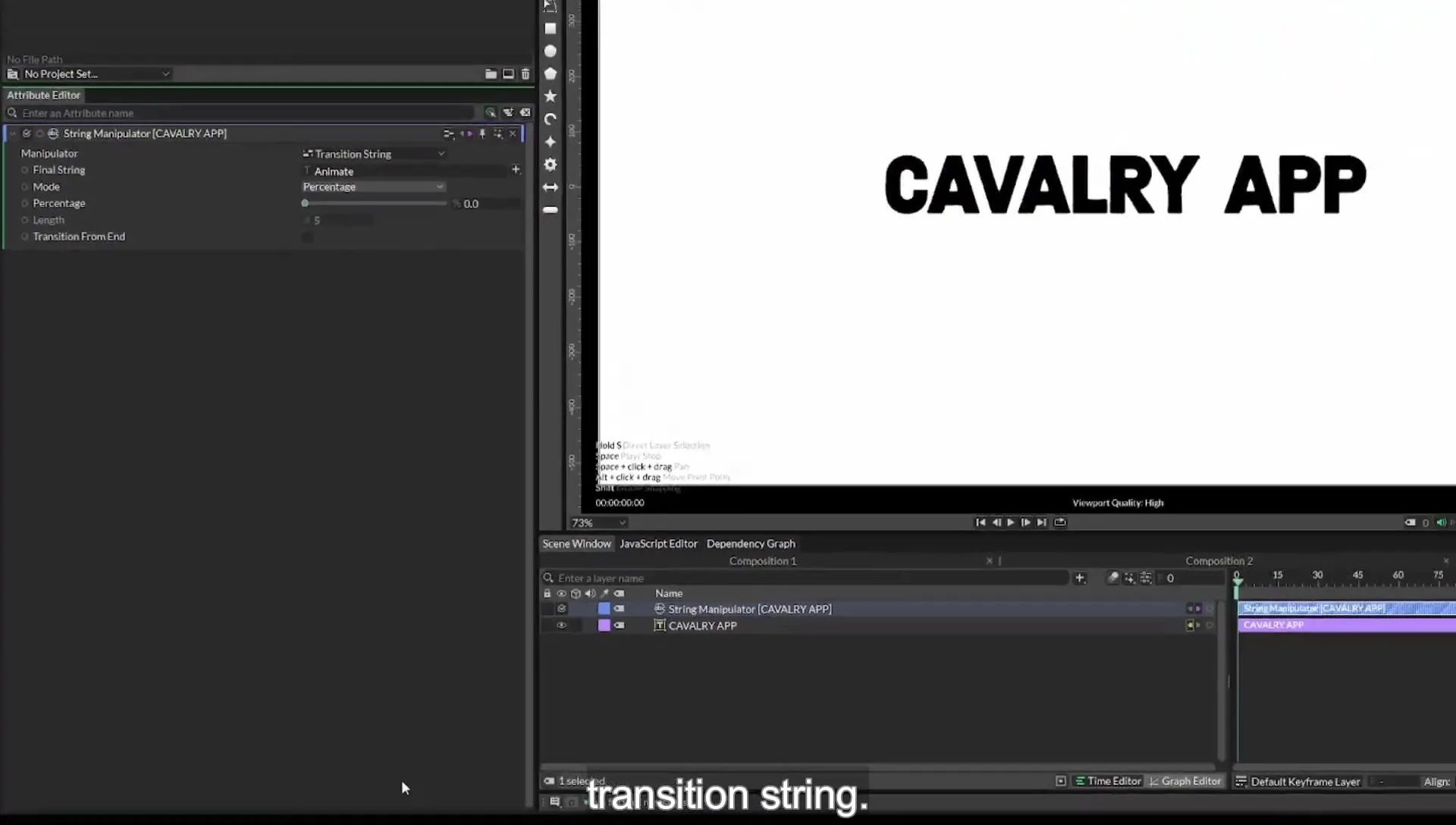The width and height of the screenshot is (1456, 825).
Task: Switch to the Time Editor
Action: point(1107,781)
